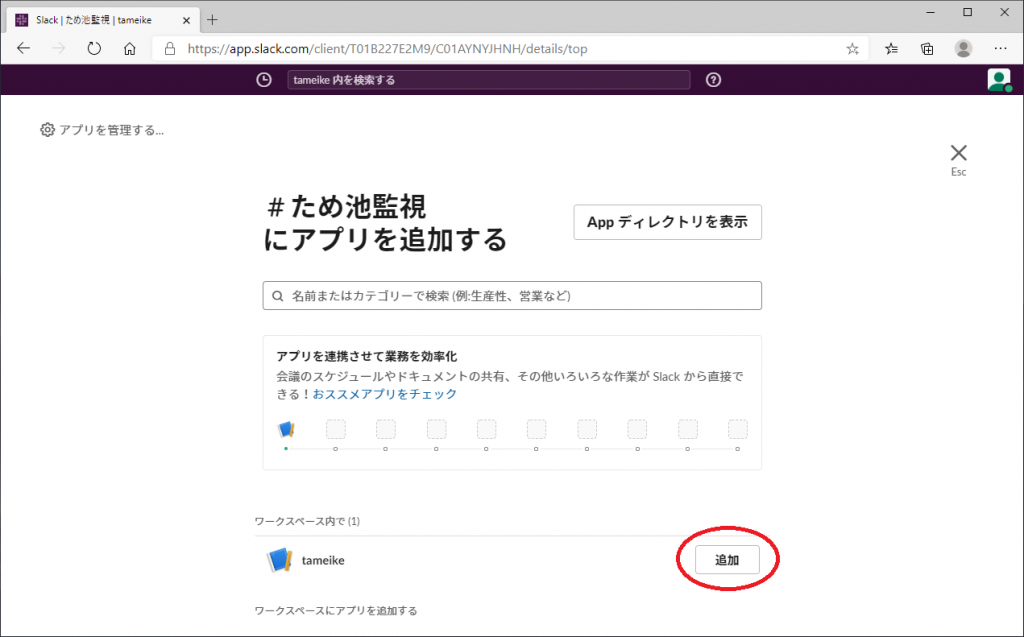This screenshot has width=1024, height=637.
Task: Open browser settings and more menu
Action: tap(1000, 48)
